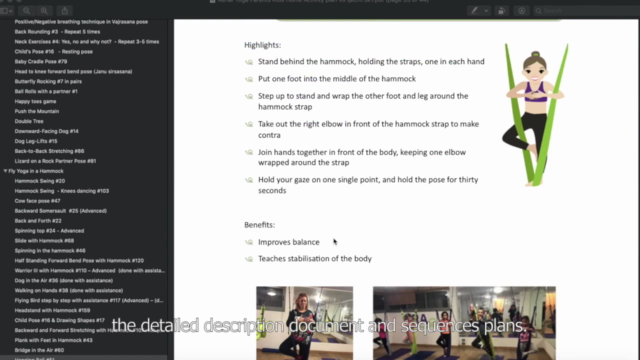Open Dog in the Air #36 entry
This screenshot has width=640, height=360.
click(x=64, y=280)
